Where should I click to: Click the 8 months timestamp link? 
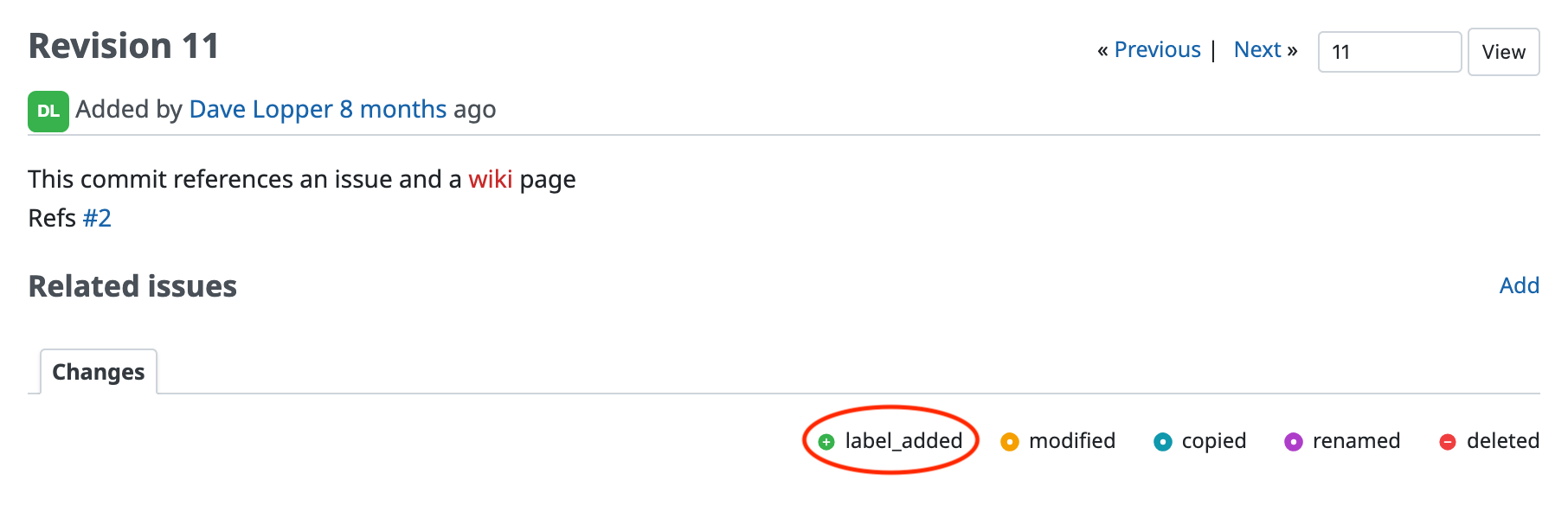coord(393,110)
